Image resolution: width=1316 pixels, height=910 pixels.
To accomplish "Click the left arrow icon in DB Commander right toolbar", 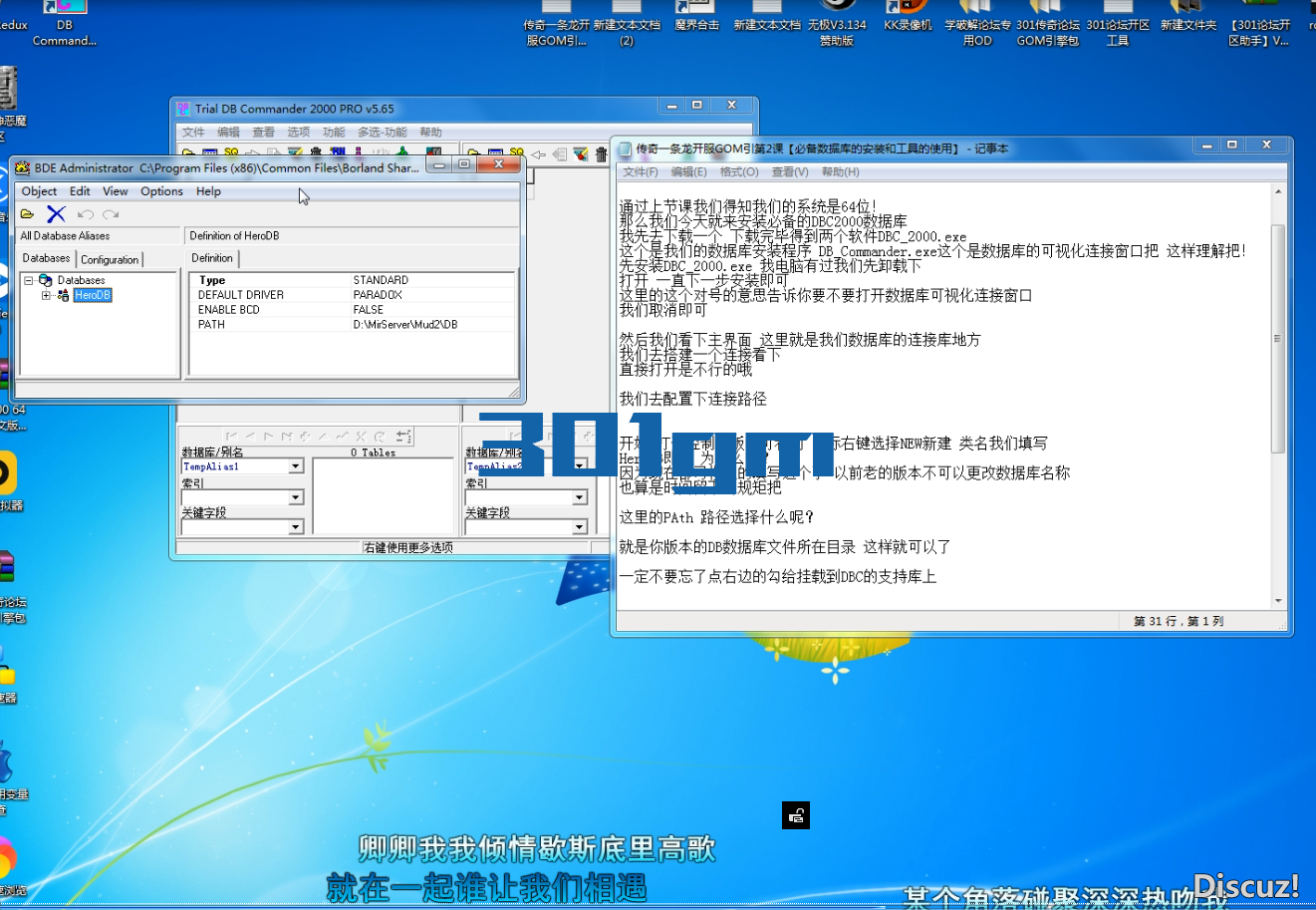I will (x=538, y=154).
